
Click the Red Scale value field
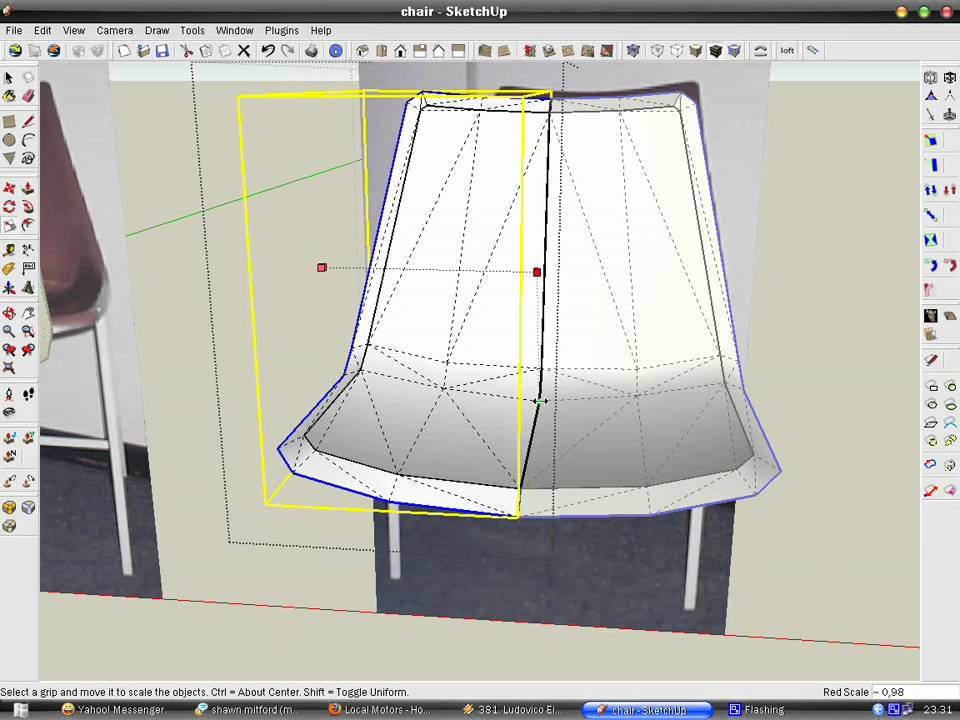915,692
